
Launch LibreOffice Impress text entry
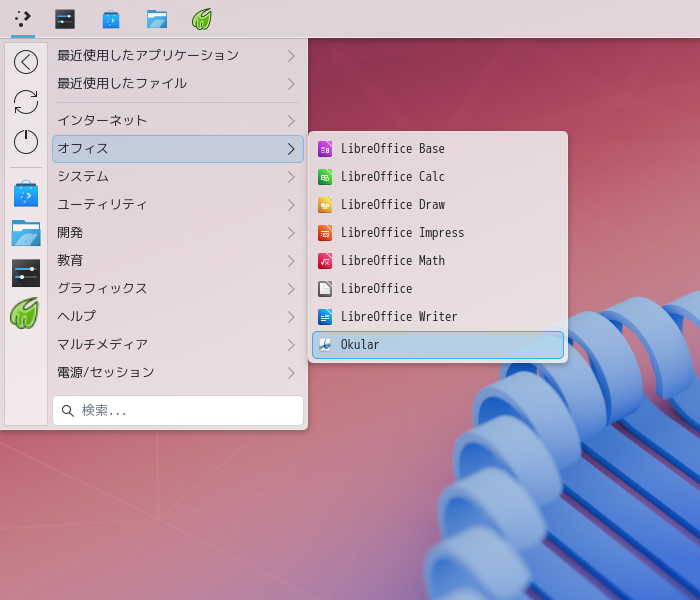tap(402, 233)
